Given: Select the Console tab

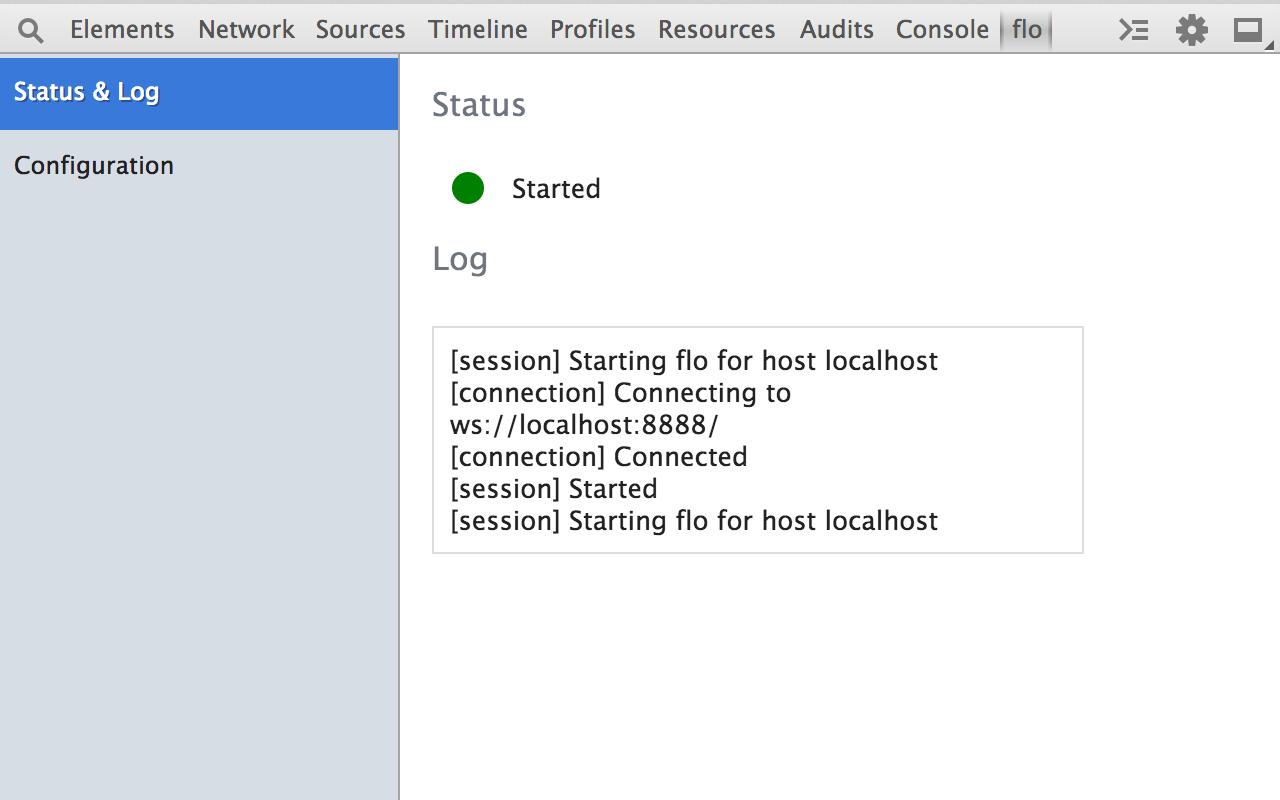Looking at the screenshot, I should click(942, 30).
